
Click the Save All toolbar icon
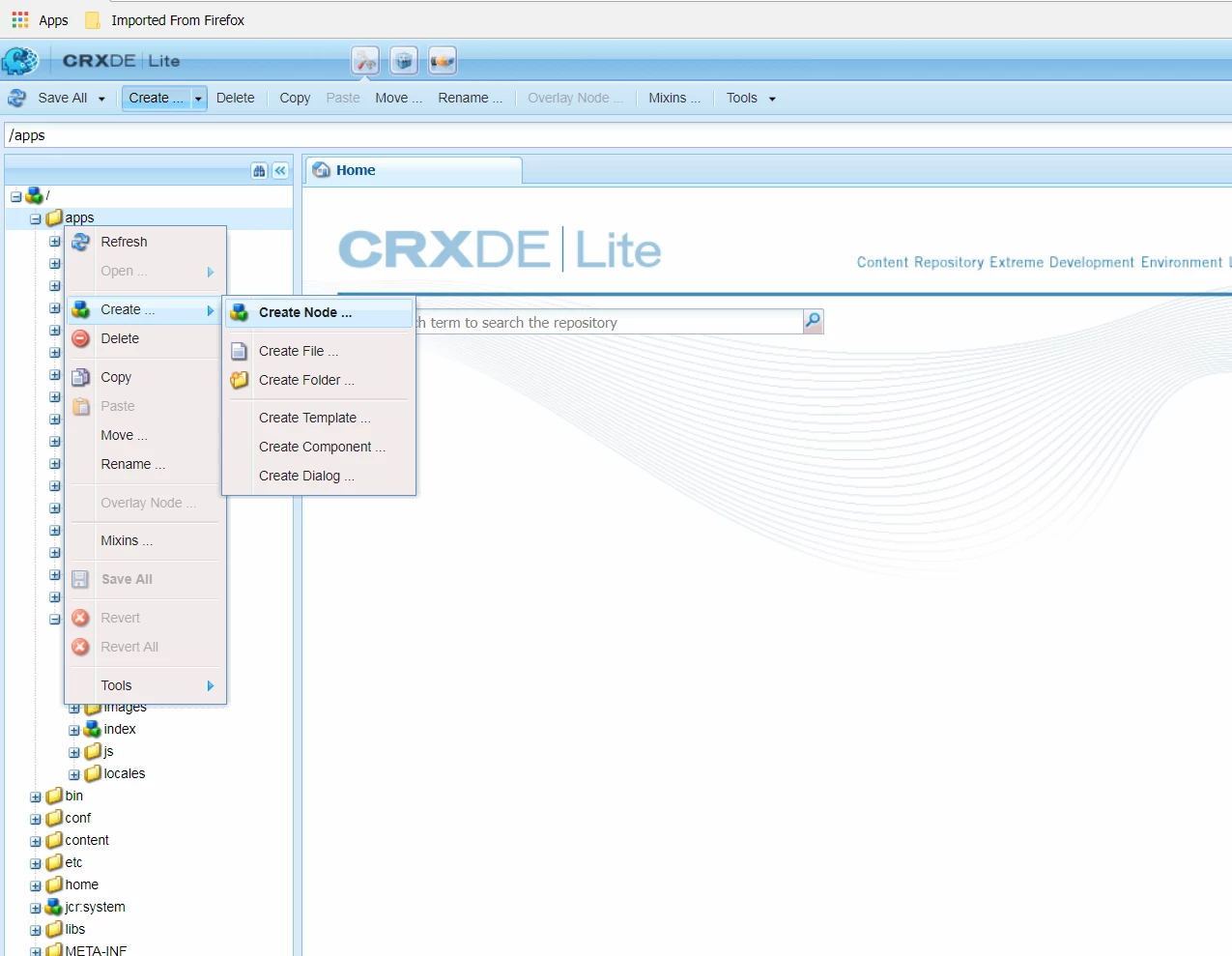click(17, 98)
